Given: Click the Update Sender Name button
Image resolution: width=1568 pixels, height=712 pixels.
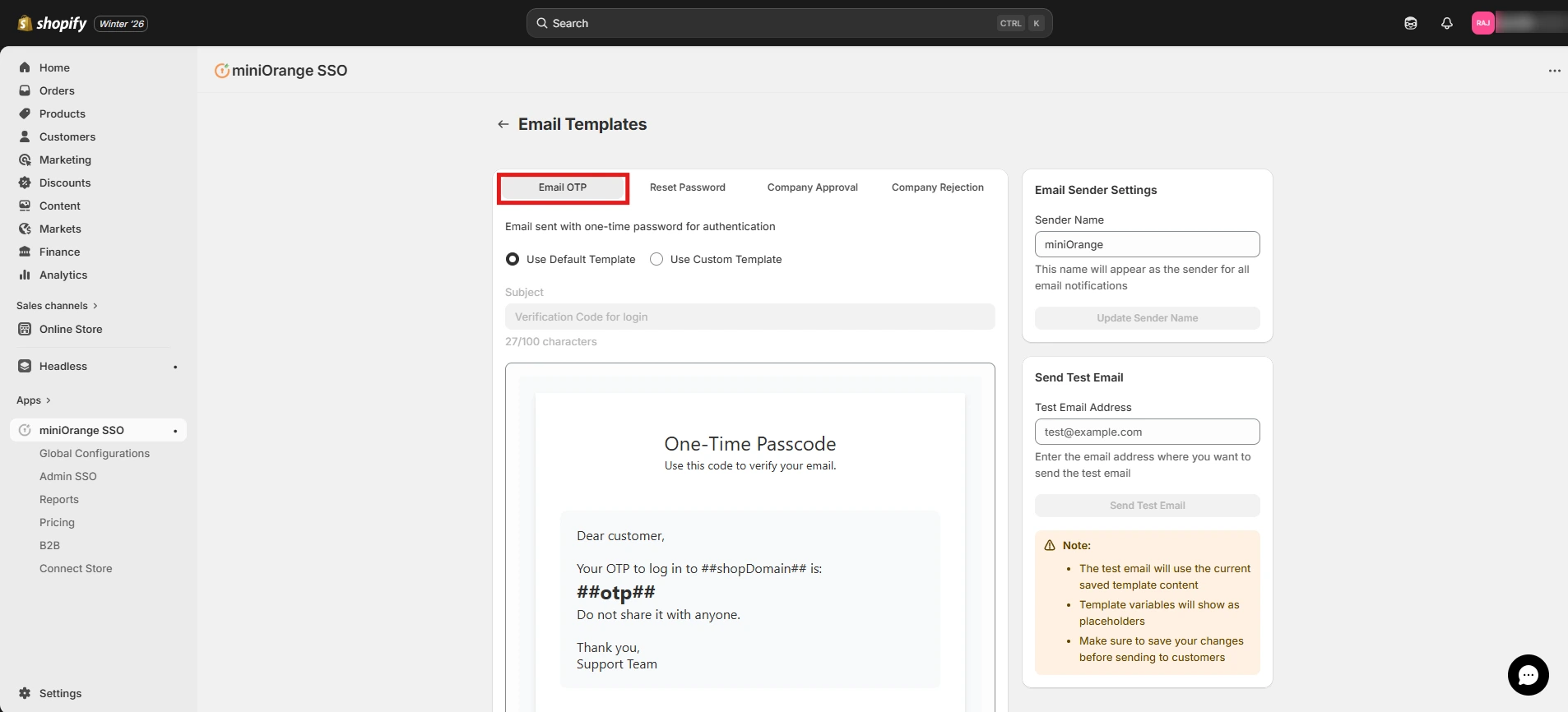Looking at the screenshot, I should [x=1147, y=318].
